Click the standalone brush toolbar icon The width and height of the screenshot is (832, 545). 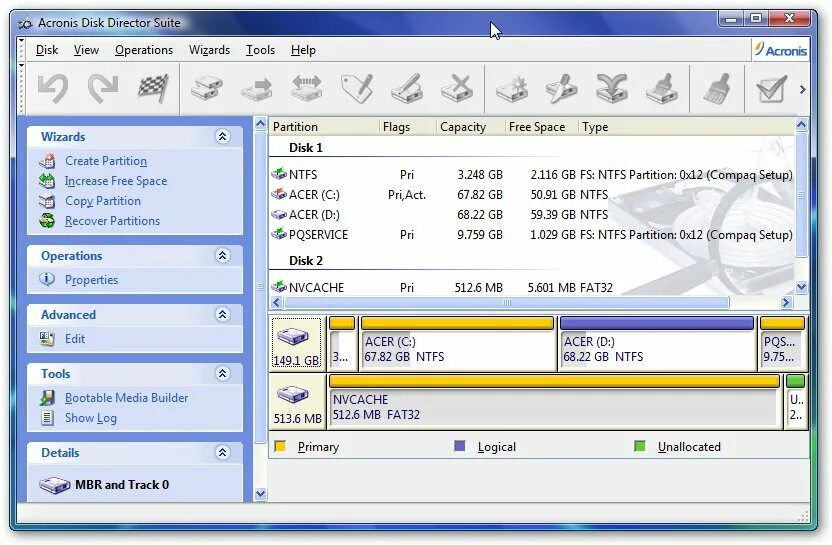point(717,88)
